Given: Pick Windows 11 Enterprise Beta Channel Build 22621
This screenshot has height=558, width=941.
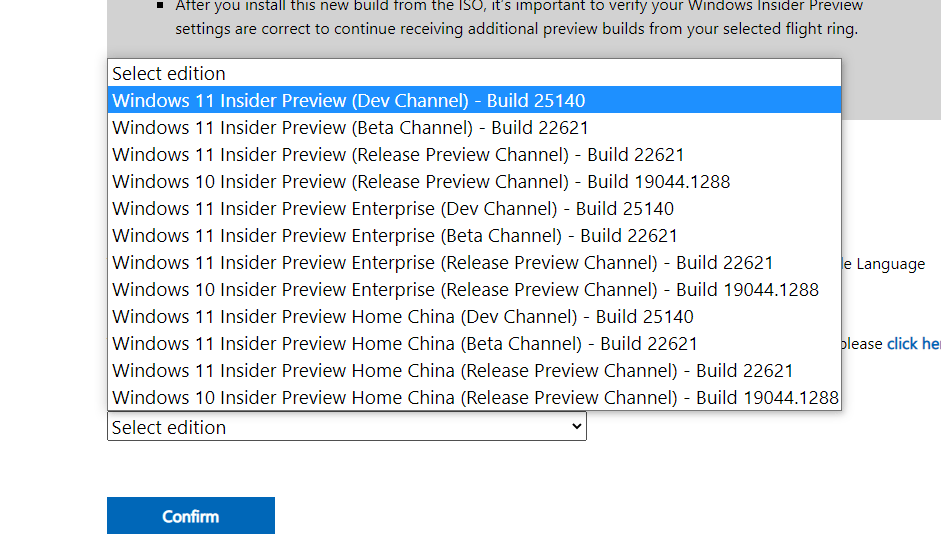Looking at the screenshot, I should 395,236.
